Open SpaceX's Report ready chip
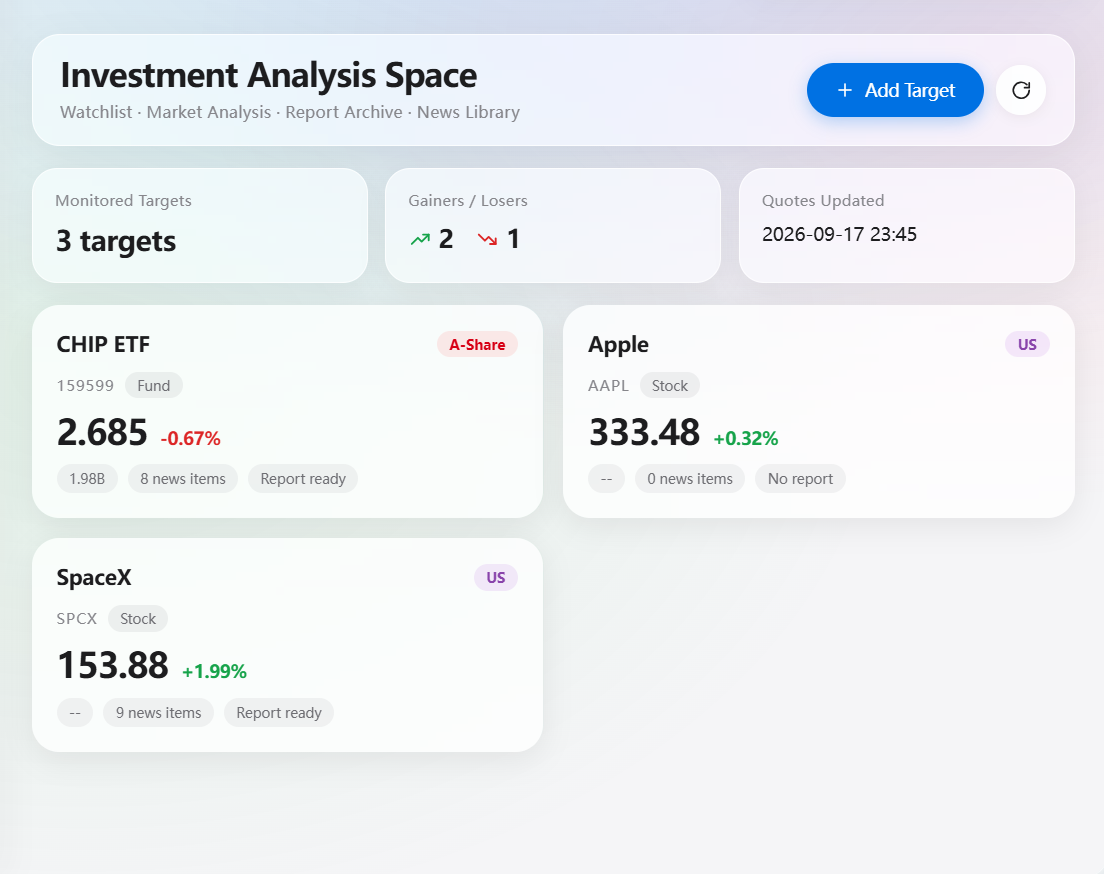 279,713
